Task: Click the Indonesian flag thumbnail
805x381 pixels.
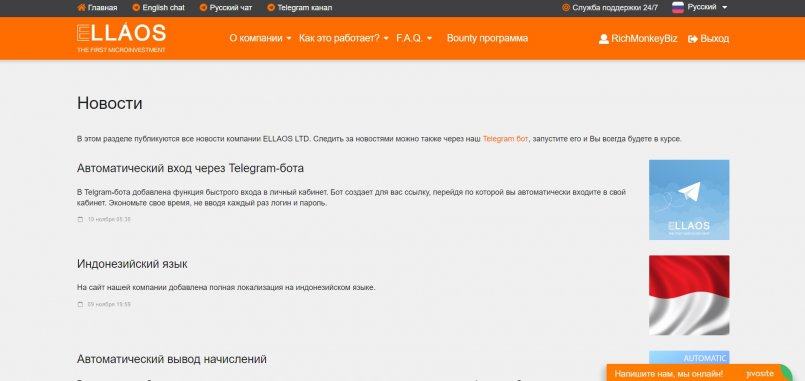Action: tap(689, 295)
